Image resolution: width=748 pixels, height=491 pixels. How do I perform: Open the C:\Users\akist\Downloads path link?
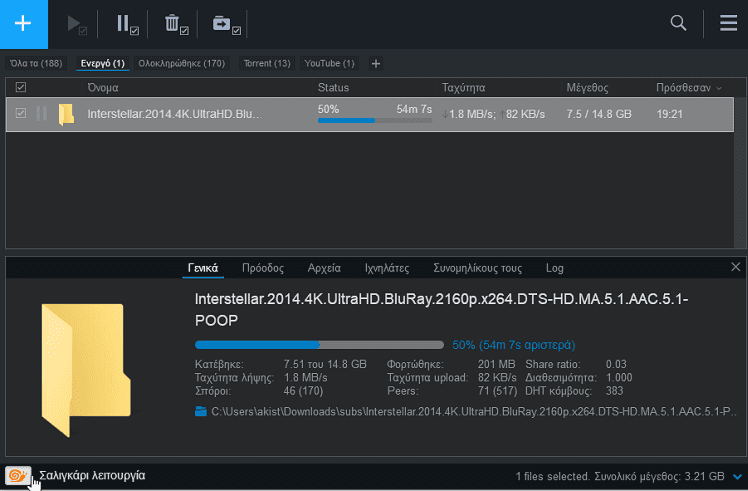pyautogui.click(x=474, y=411)
